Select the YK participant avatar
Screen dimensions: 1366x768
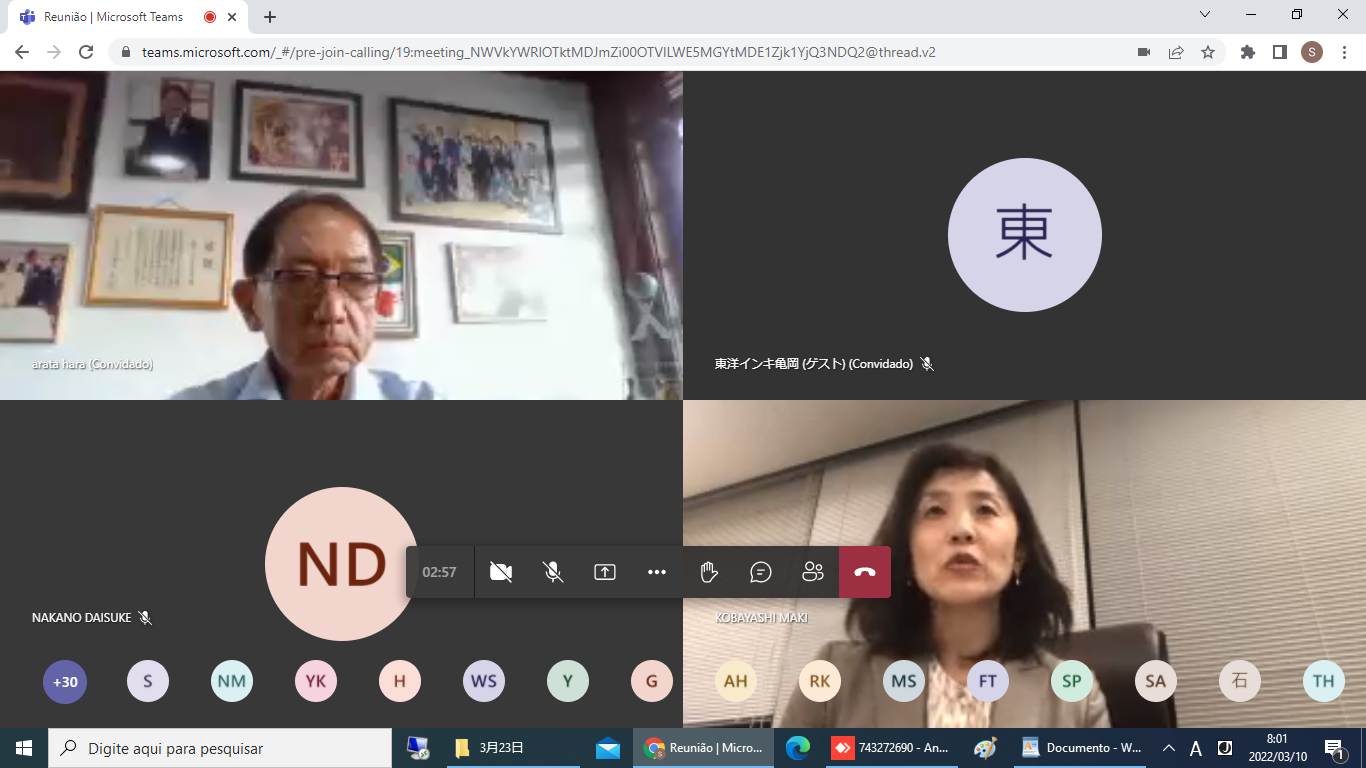[x=316, y=682]
